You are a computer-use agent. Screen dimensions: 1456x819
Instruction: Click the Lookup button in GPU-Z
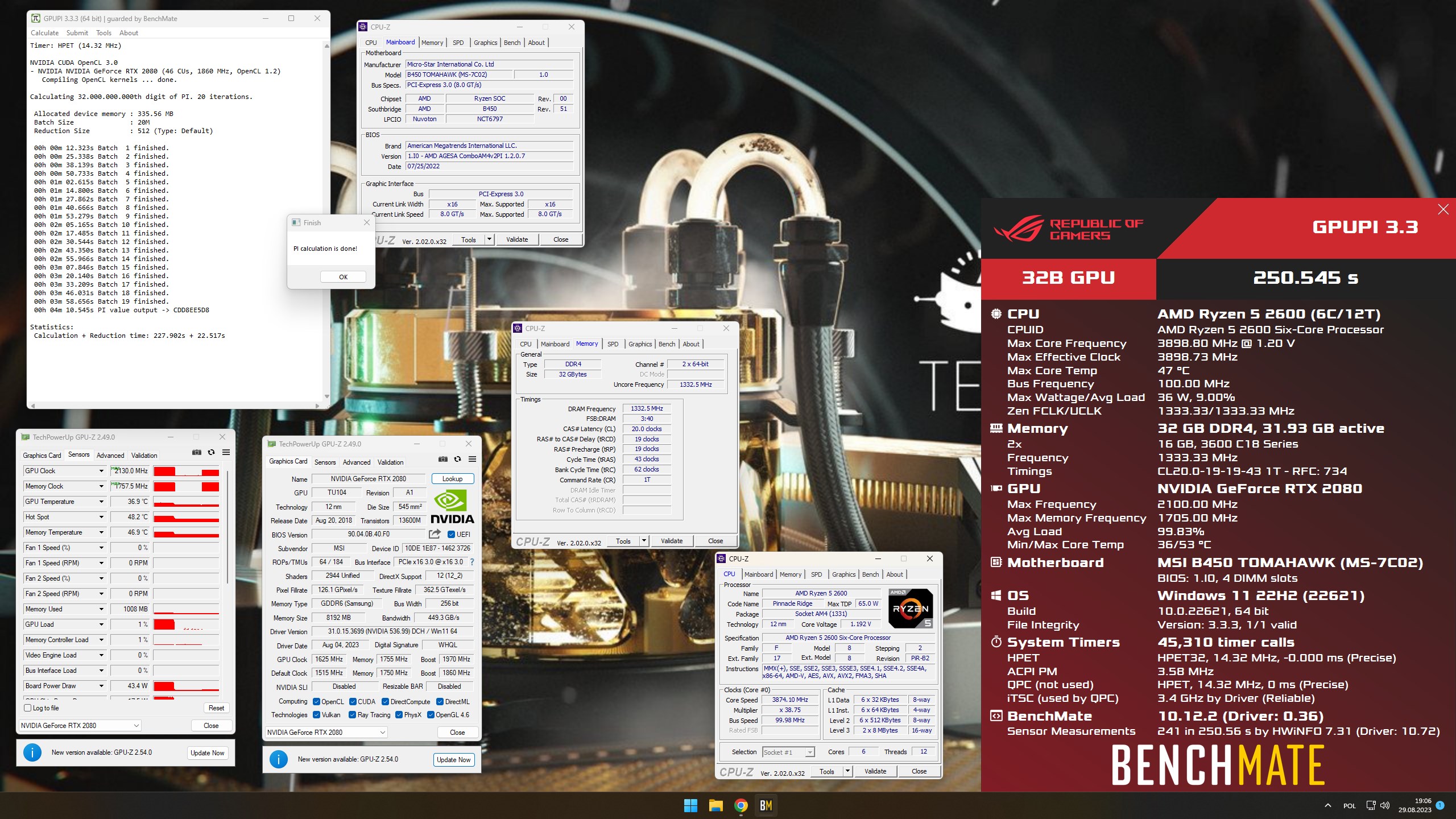452,479
